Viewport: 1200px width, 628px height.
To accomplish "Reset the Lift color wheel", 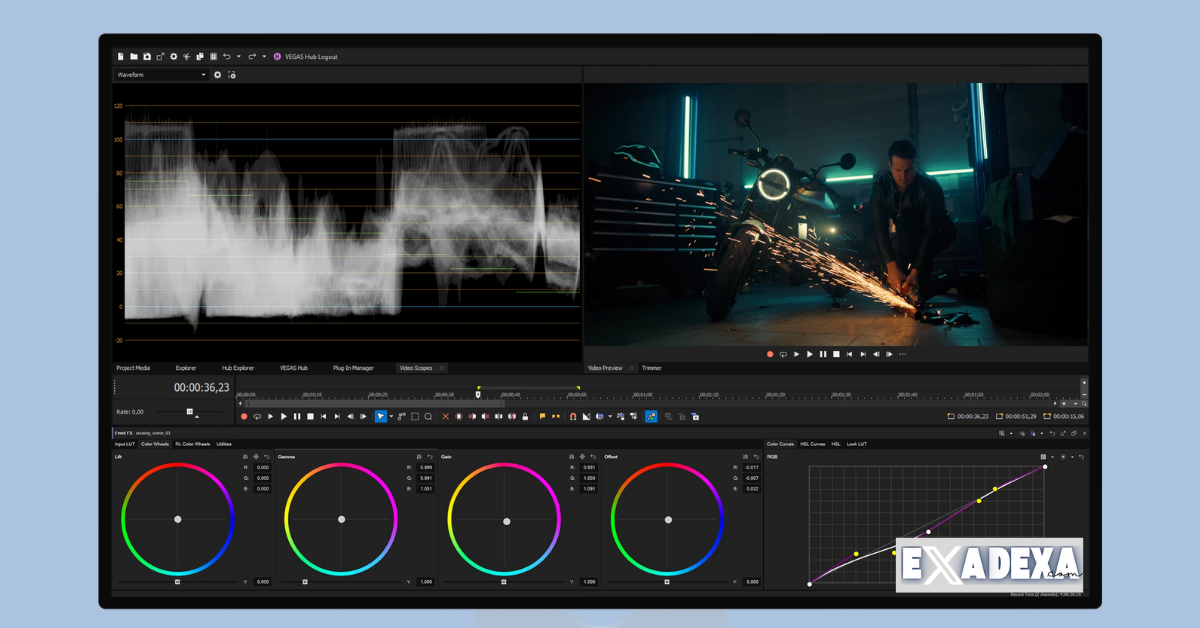I will click(x=267, y=457).
